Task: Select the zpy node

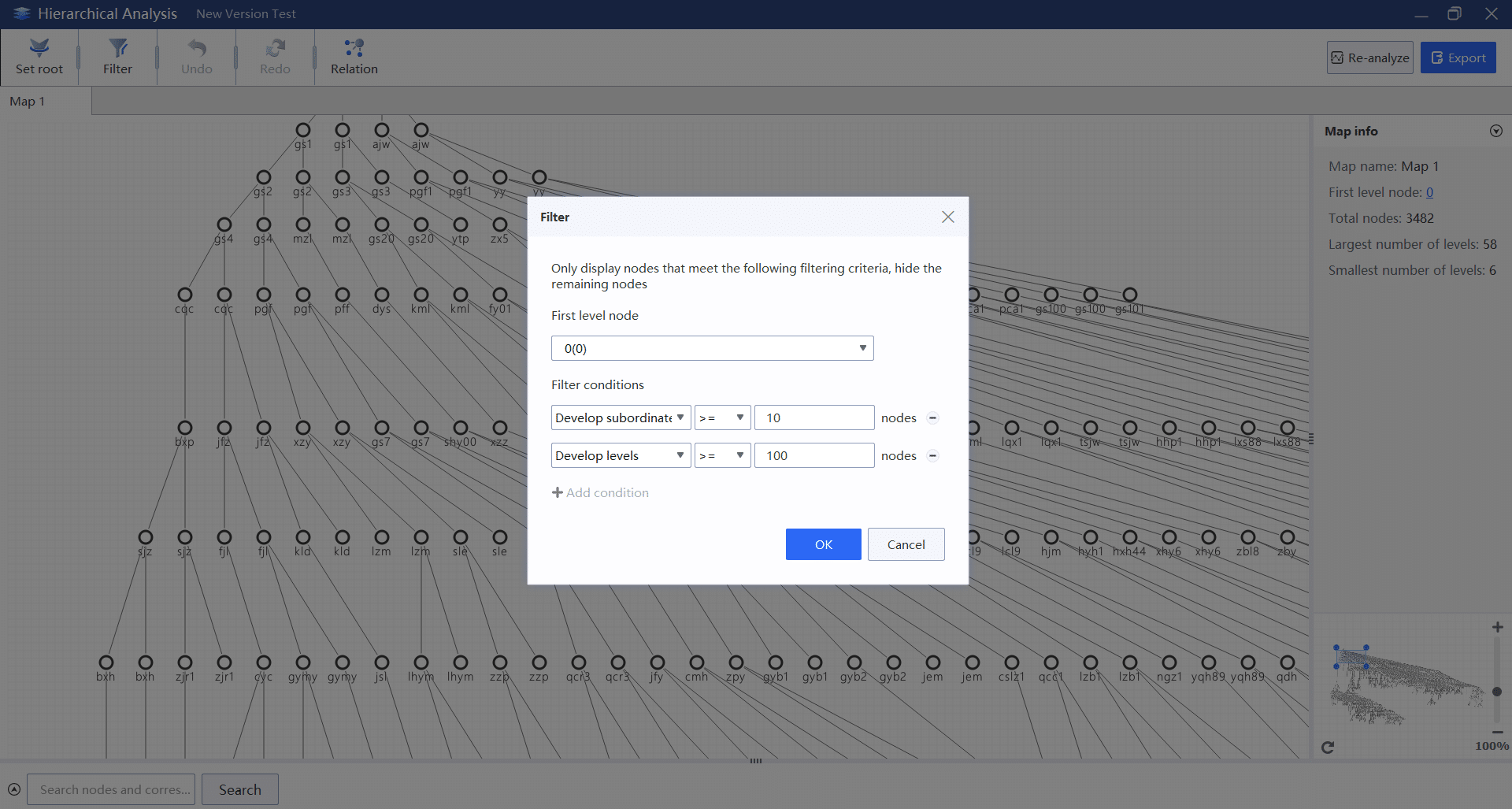Action: tap(736, 663)
